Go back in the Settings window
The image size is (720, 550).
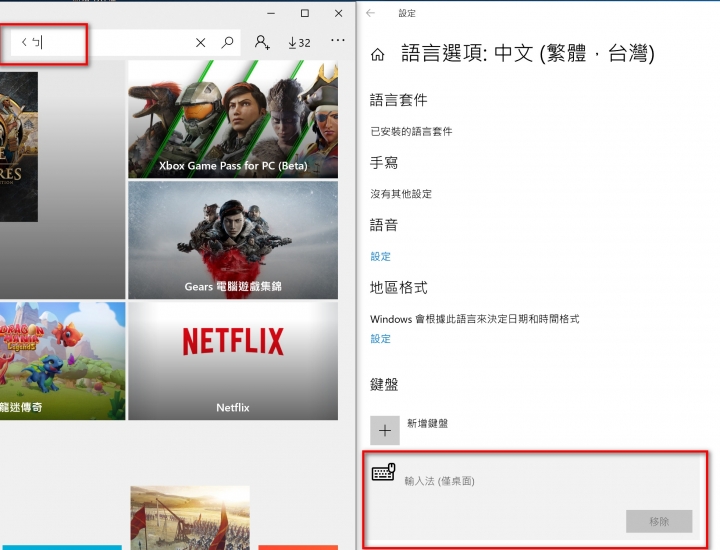coord(371,13)
